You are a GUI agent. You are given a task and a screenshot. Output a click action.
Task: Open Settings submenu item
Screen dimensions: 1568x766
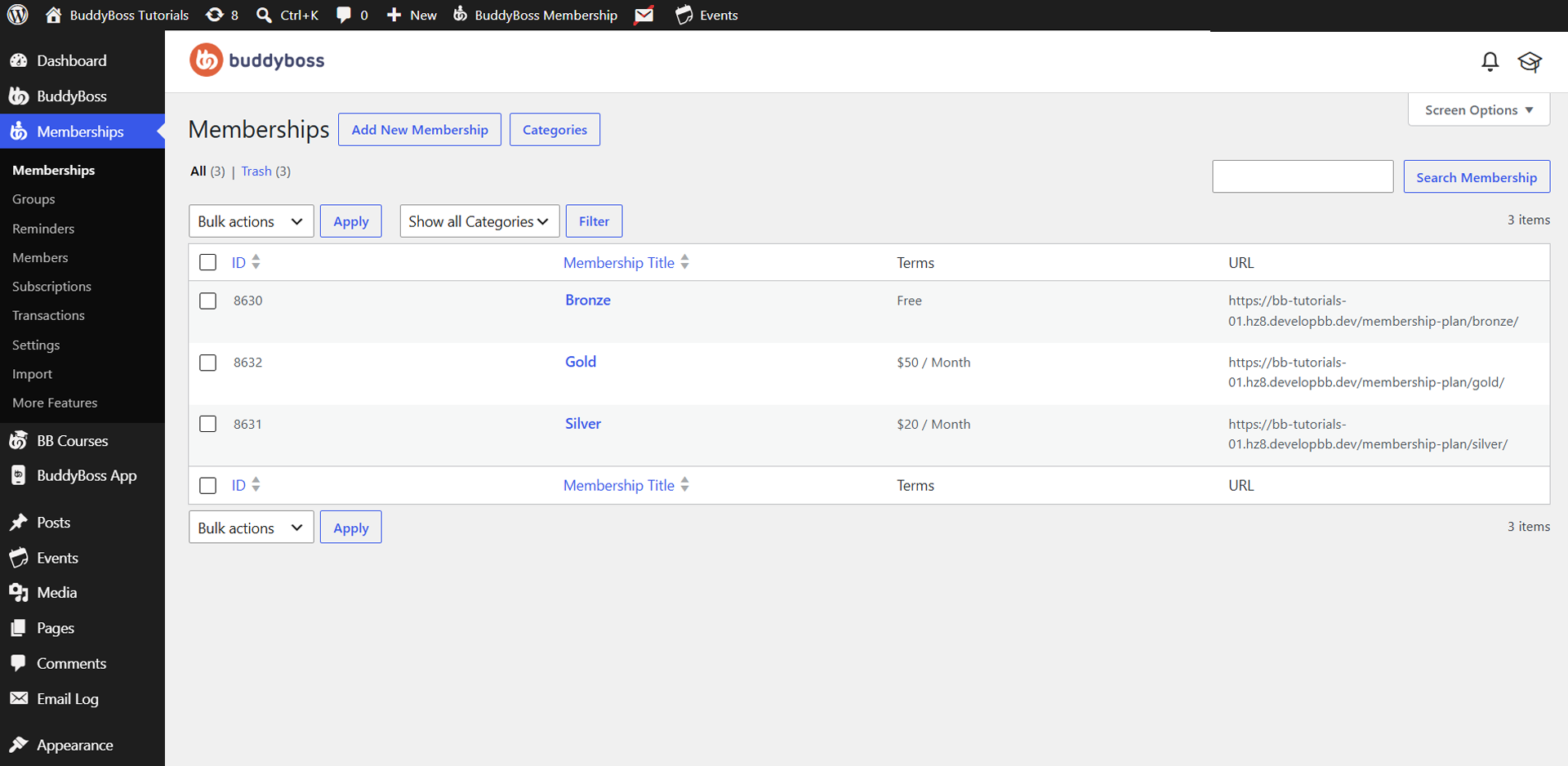[36, 345]
